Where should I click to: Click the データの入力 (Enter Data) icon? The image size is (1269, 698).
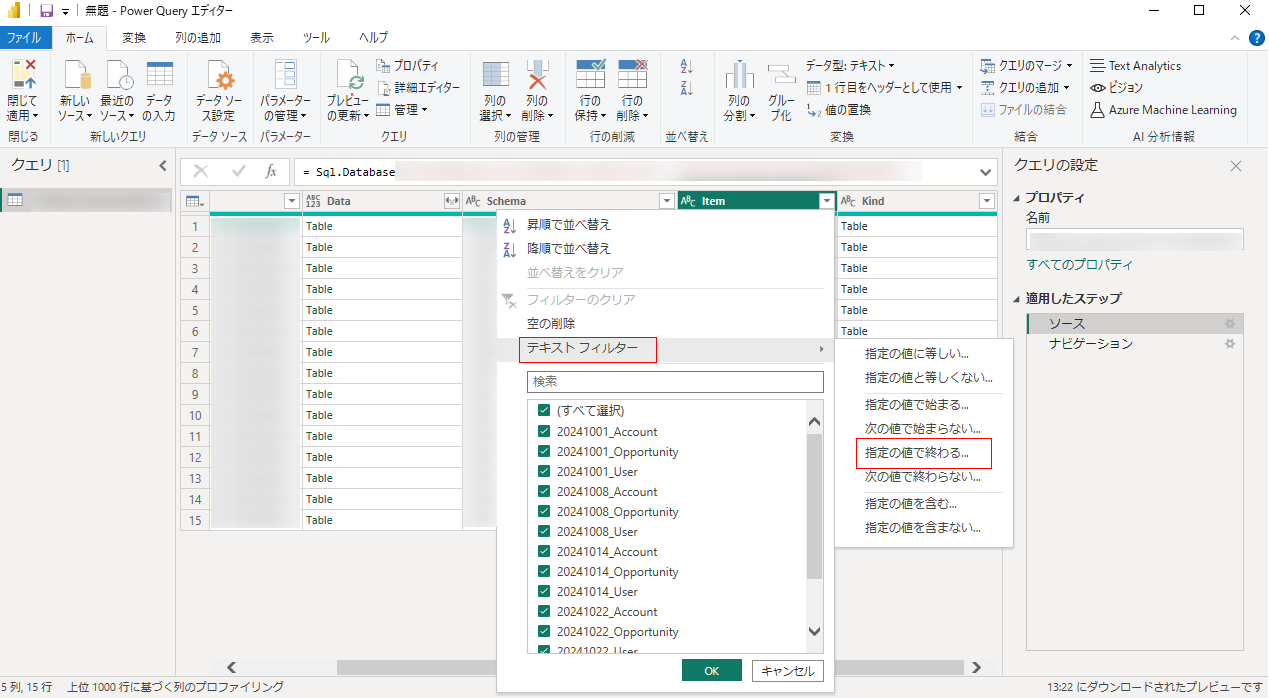[x=159, y=77]
